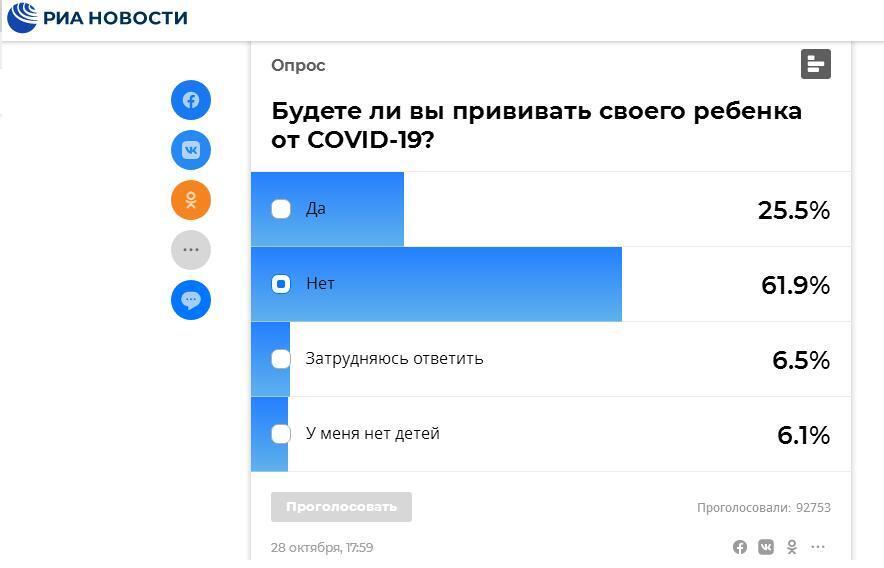
Task: Click the small Facebook icon below poll
Action: coord(740,547)
